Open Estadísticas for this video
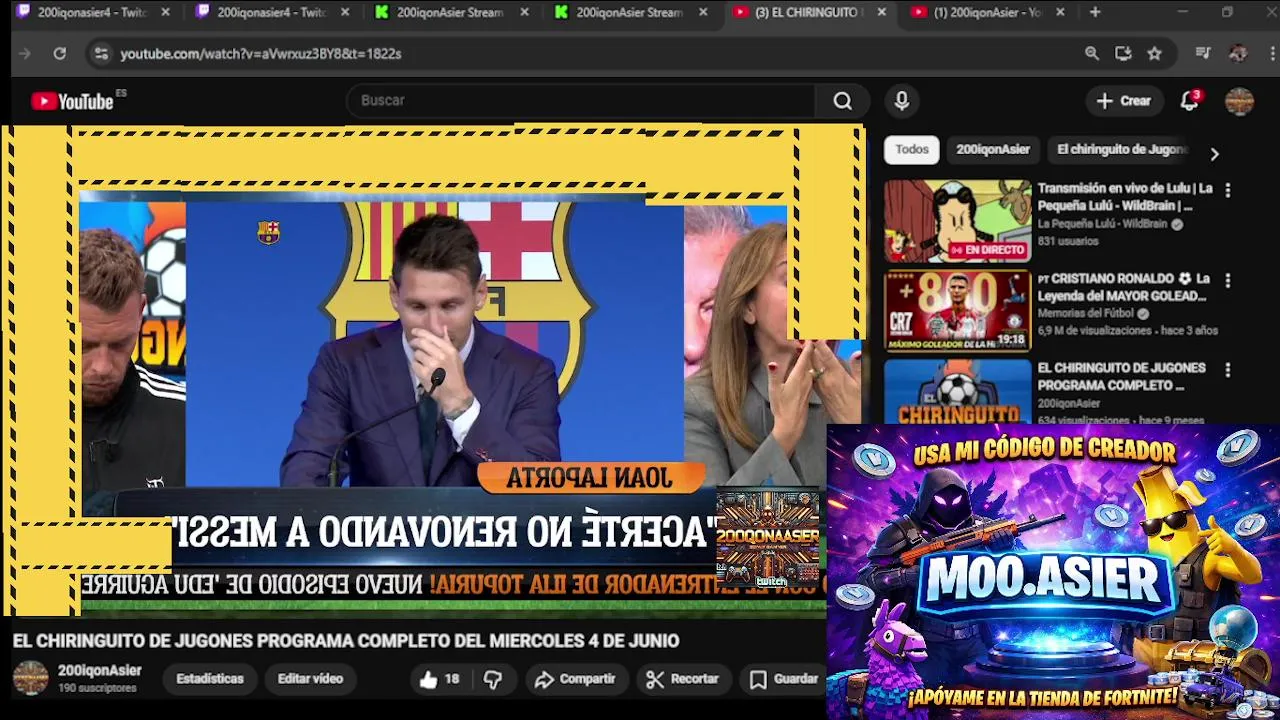The image size is (1280, 720). (x=210, y=679)
